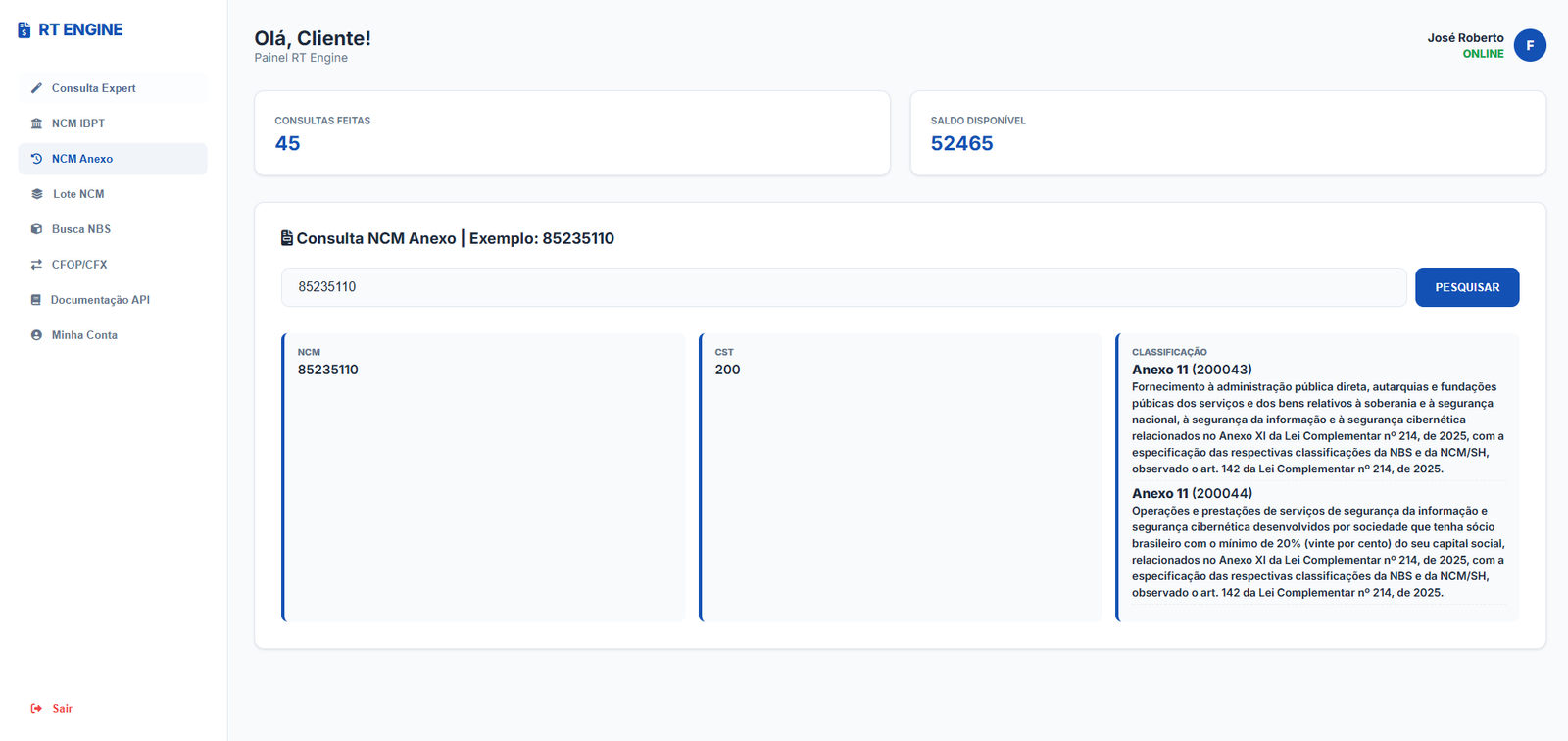
Task: Click the history icon beside NCM Anexo
Action: click(36, 159)
